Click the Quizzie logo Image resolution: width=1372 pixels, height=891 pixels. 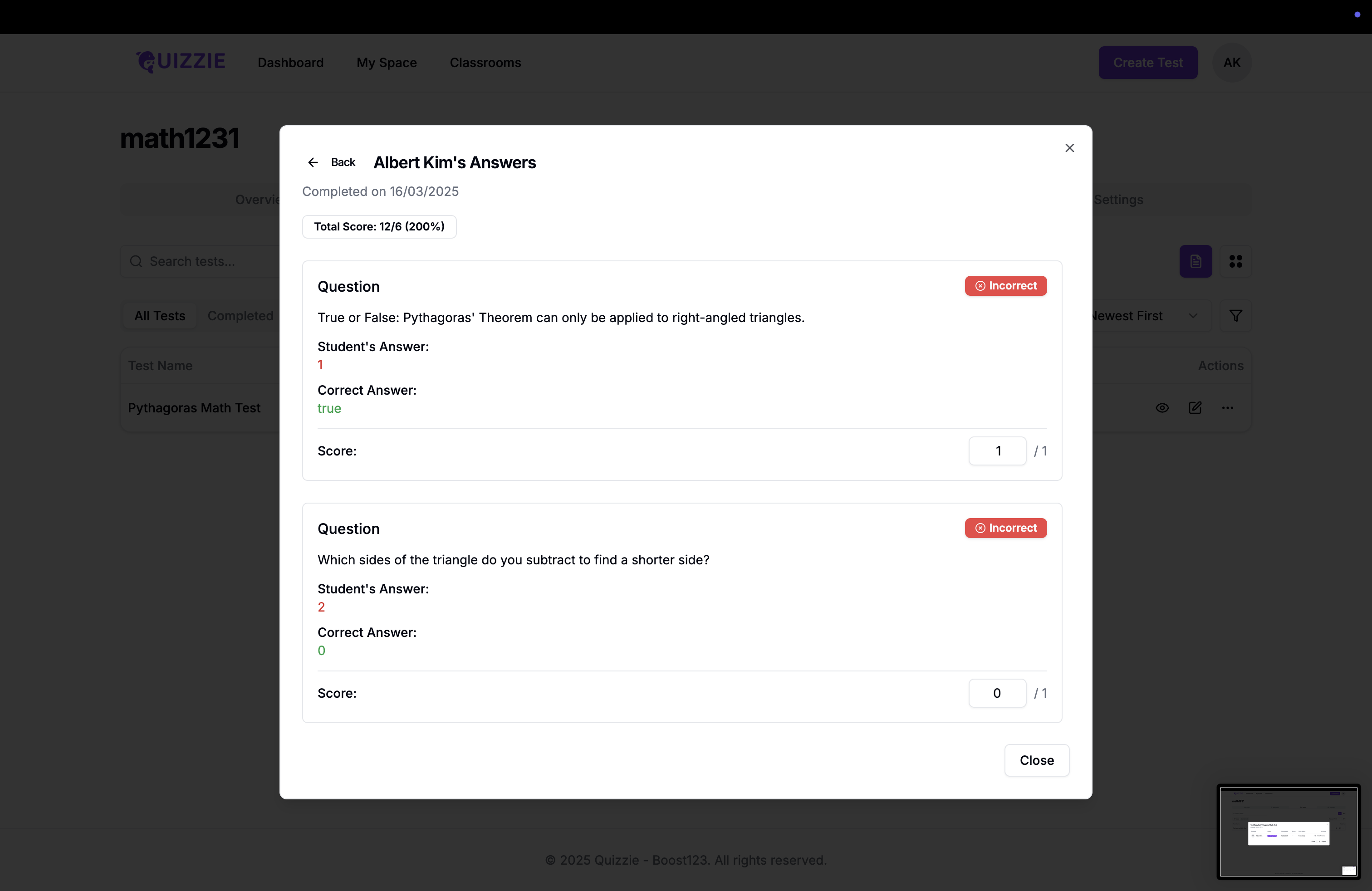[181, 62]
